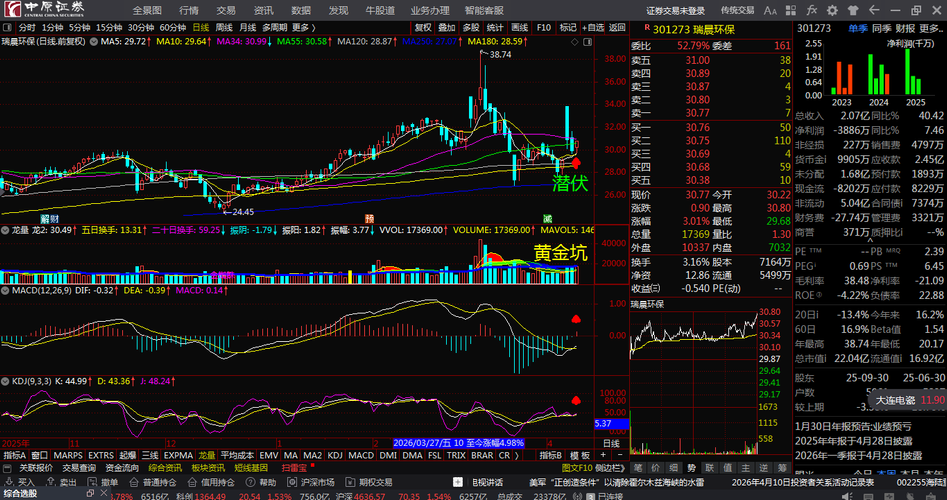Open the 图文F10 link
Image resolution: width=947 pixels, height=500 pixels.
577,468
